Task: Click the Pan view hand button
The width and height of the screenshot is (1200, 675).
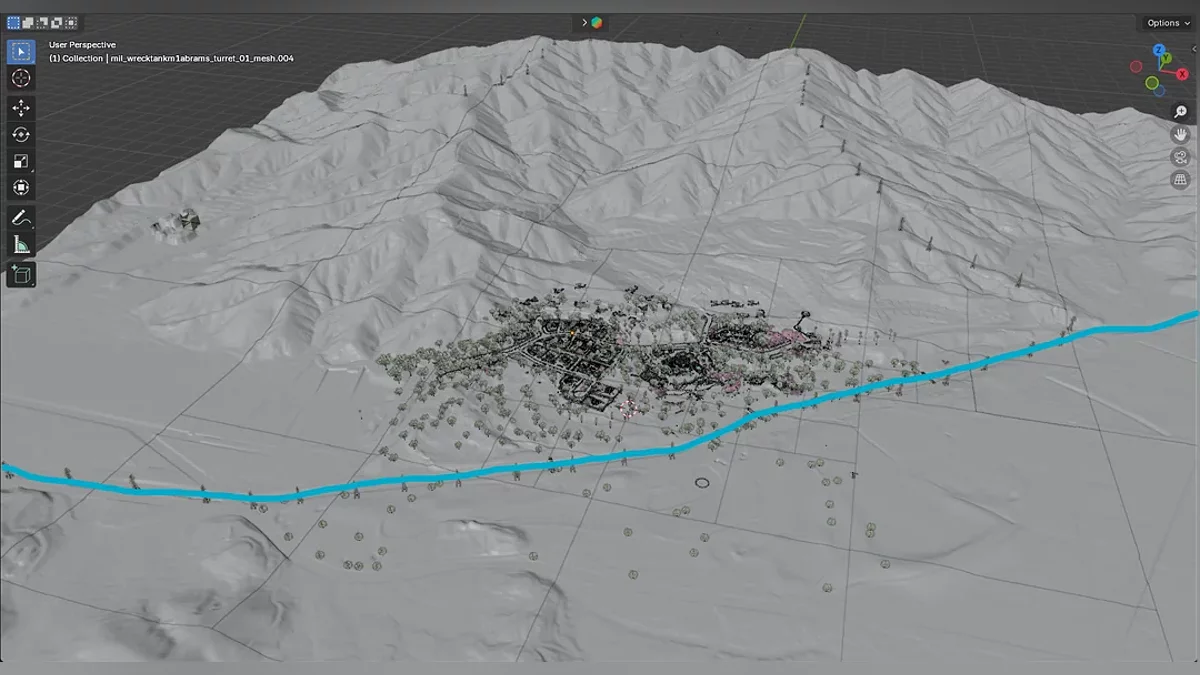Action: coord(1180,134)
